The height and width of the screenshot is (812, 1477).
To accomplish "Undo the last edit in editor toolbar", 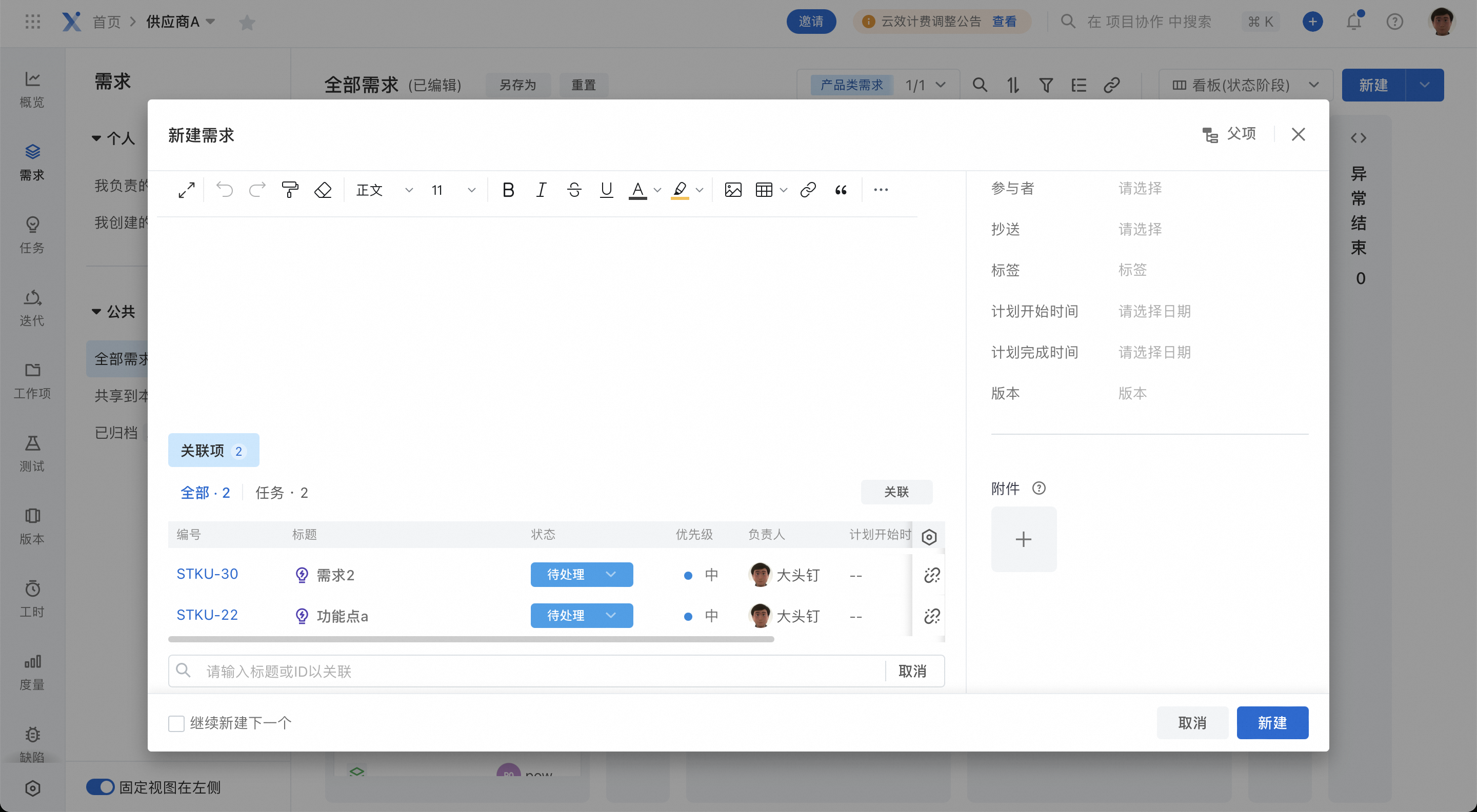I will coord(225,190).
